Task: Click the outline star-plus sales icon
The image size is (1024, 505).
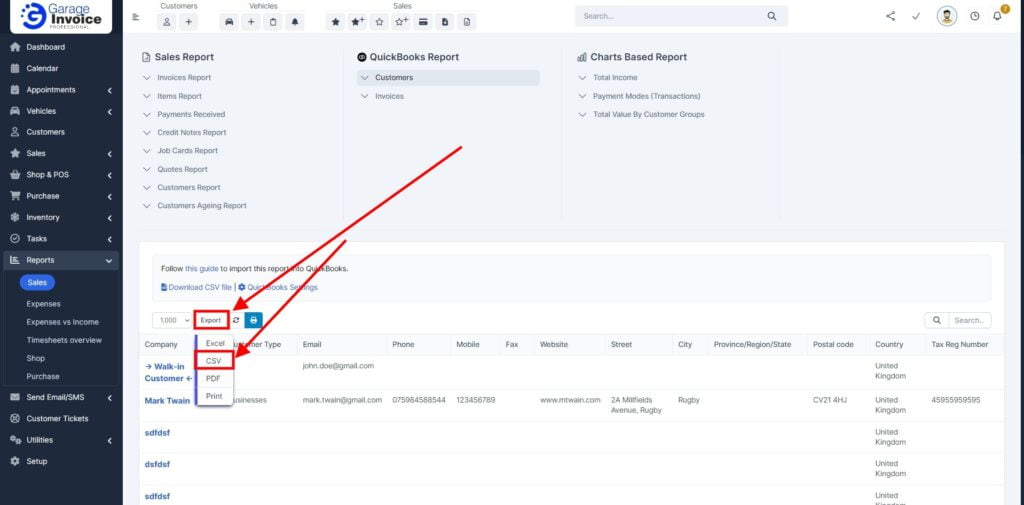Action: [x=401, y=22]
